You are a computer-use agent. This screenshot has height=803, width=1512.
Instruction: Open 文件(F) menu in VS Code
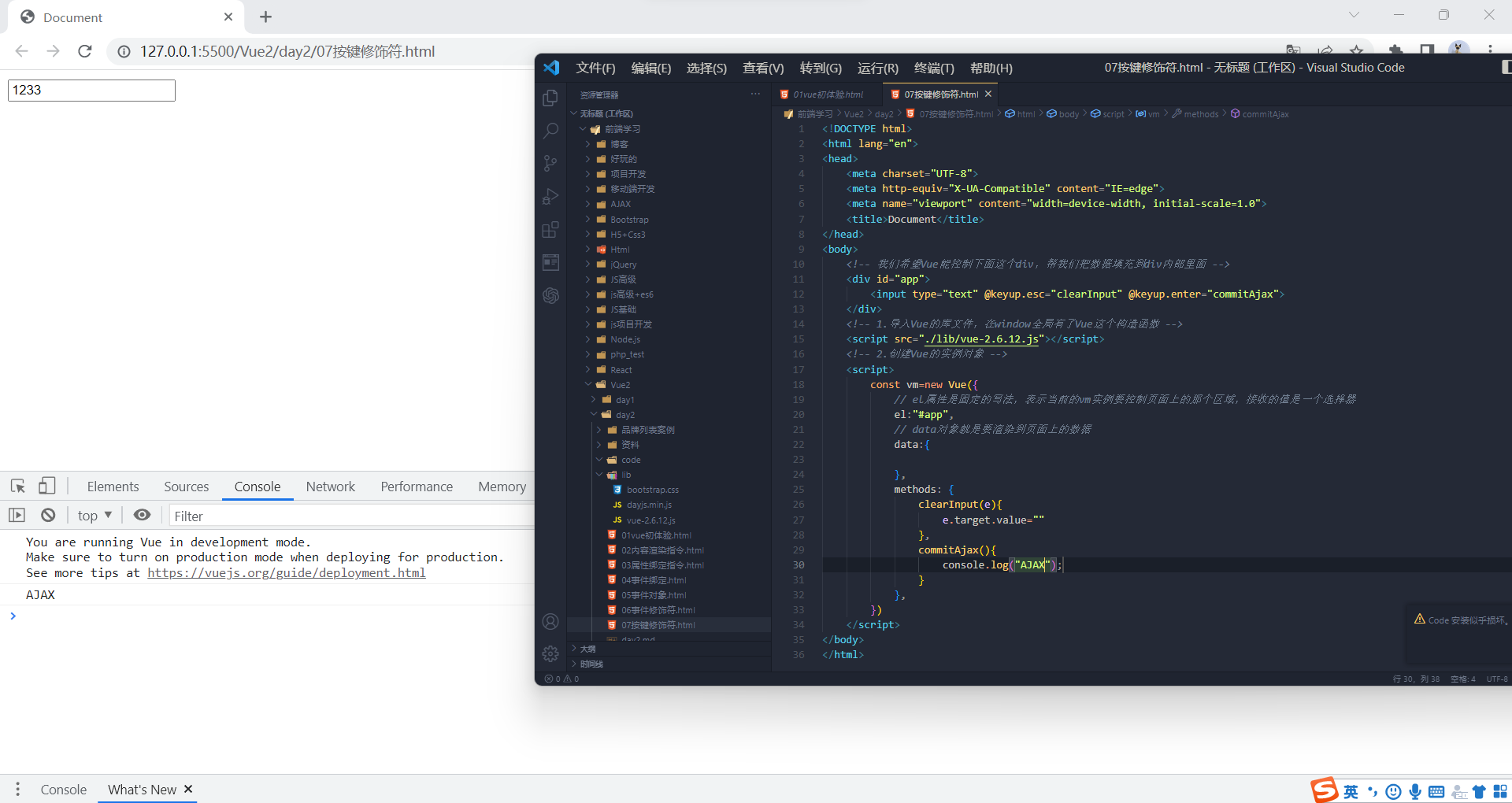(595, 68)
